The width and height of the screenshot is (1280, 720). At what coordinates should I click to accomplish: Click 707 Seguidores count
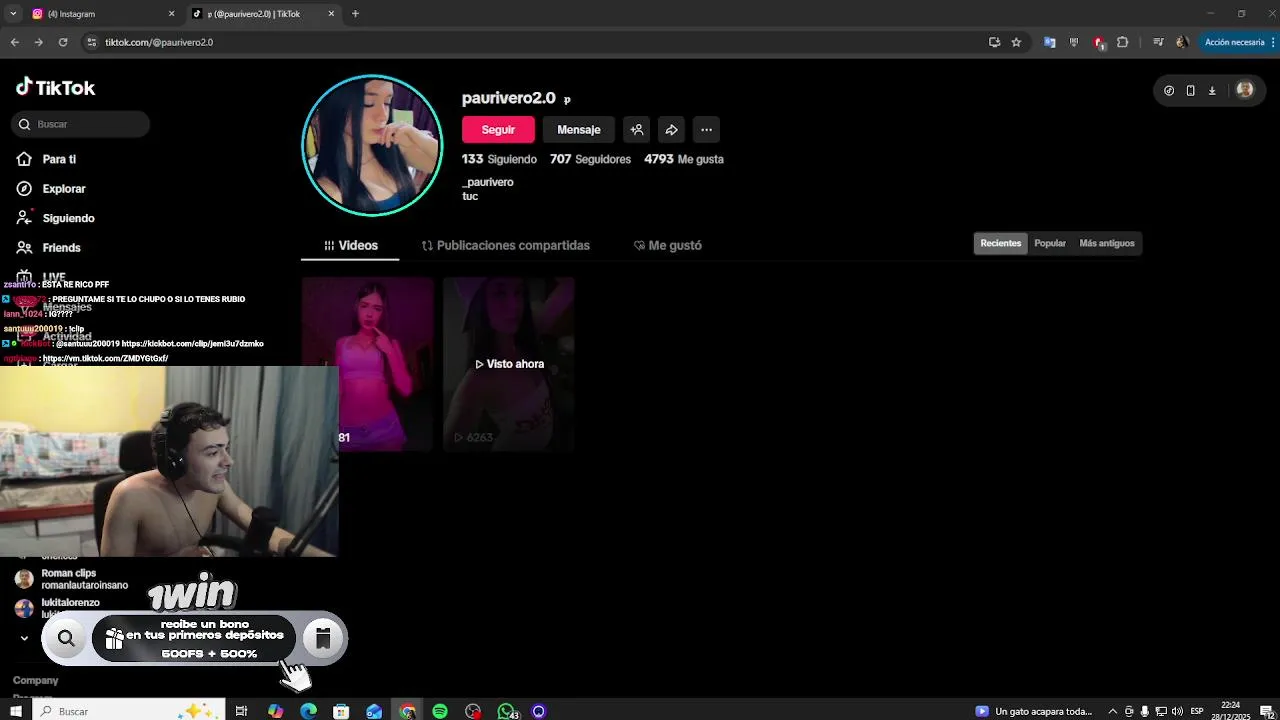click(590, 159)
